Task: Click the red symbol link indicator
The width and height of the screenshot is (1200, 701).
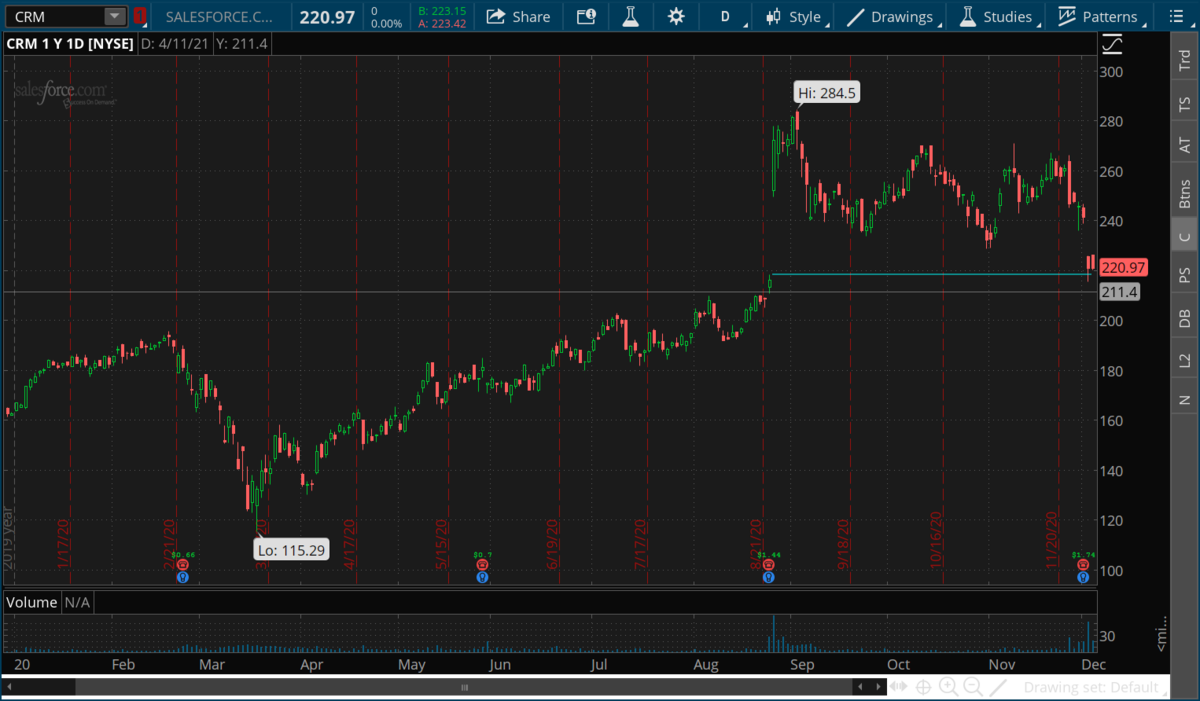Action: 140,16
